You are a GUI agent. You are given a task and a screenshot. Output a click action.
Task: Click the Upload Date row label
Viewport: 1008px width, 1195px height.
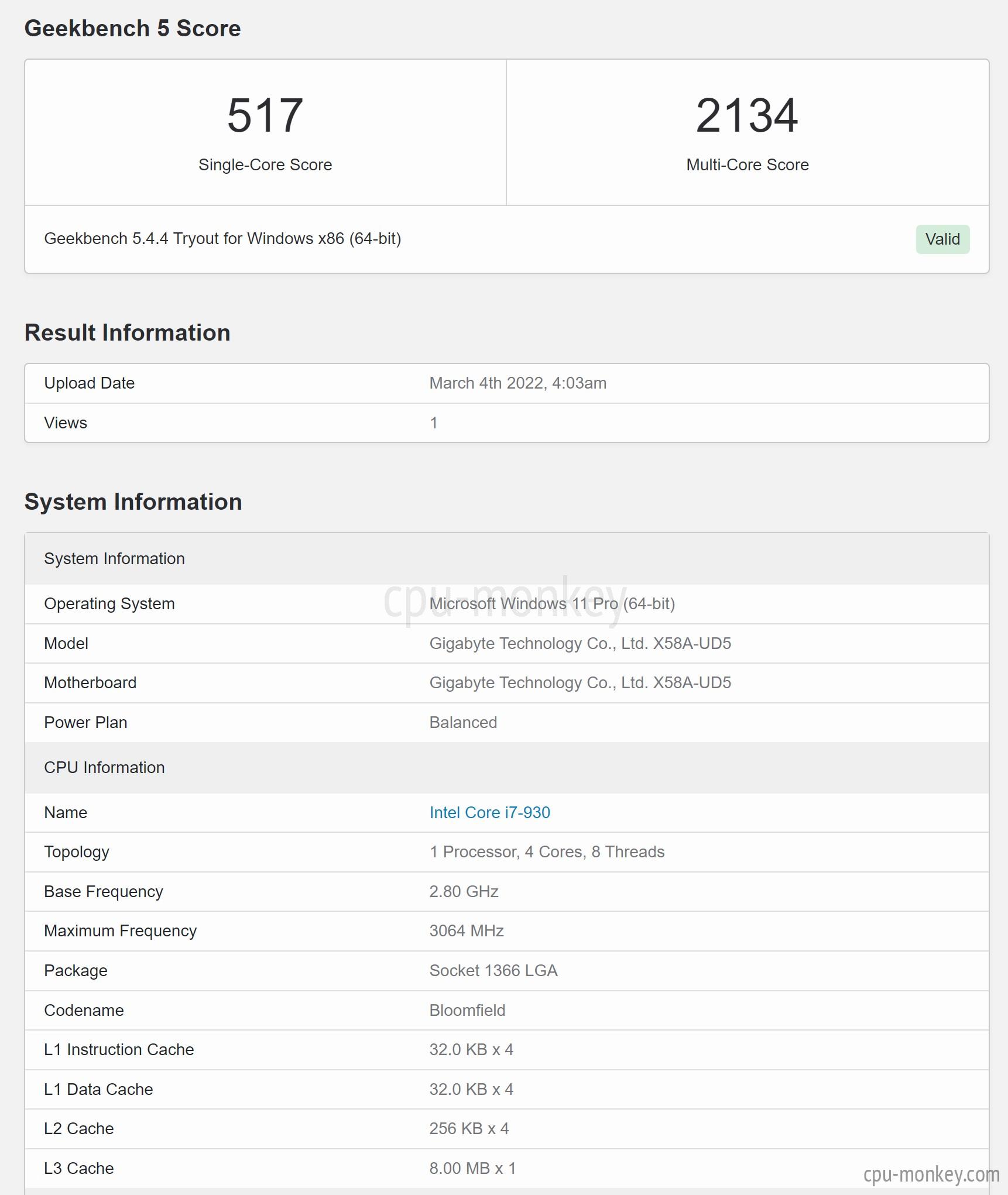click(90, 383)
